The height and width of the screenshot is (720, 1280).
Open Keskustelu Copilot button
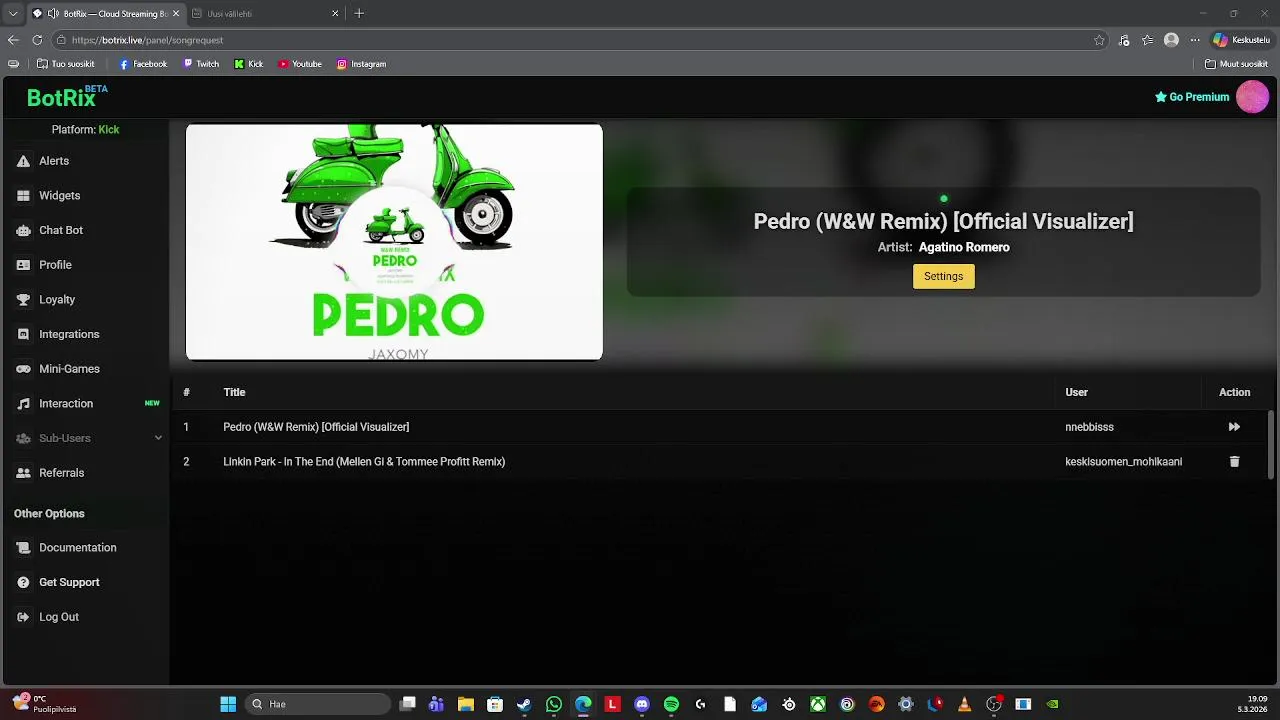coord(1241,40)
